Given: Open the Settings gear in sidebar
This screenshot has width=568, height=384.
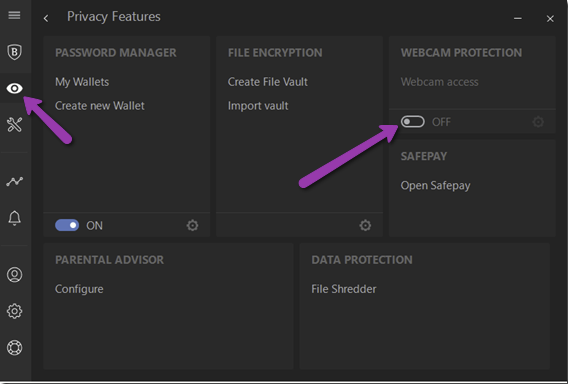Looking at the screenshot, I should (14, 311).
